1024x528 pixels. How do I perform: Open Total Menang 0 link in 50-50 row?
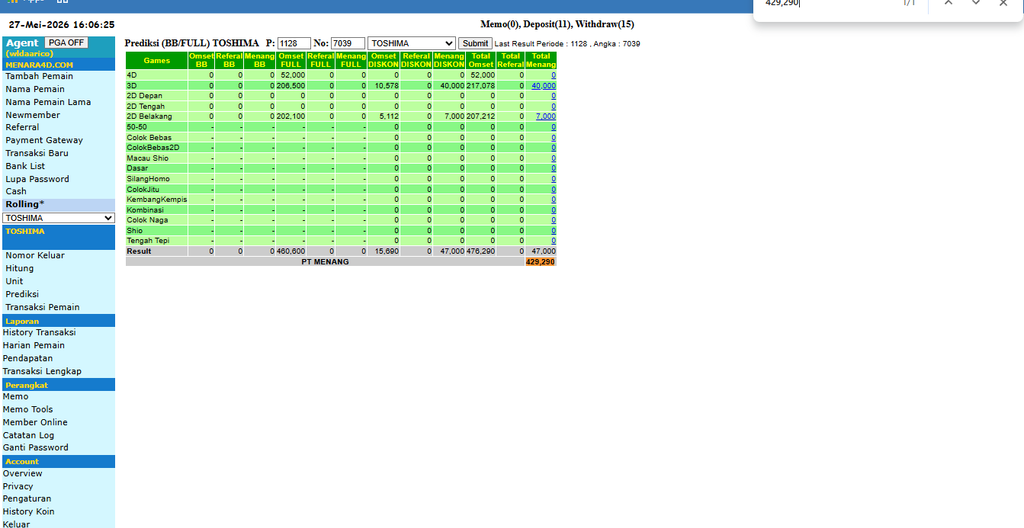[554, 127]
